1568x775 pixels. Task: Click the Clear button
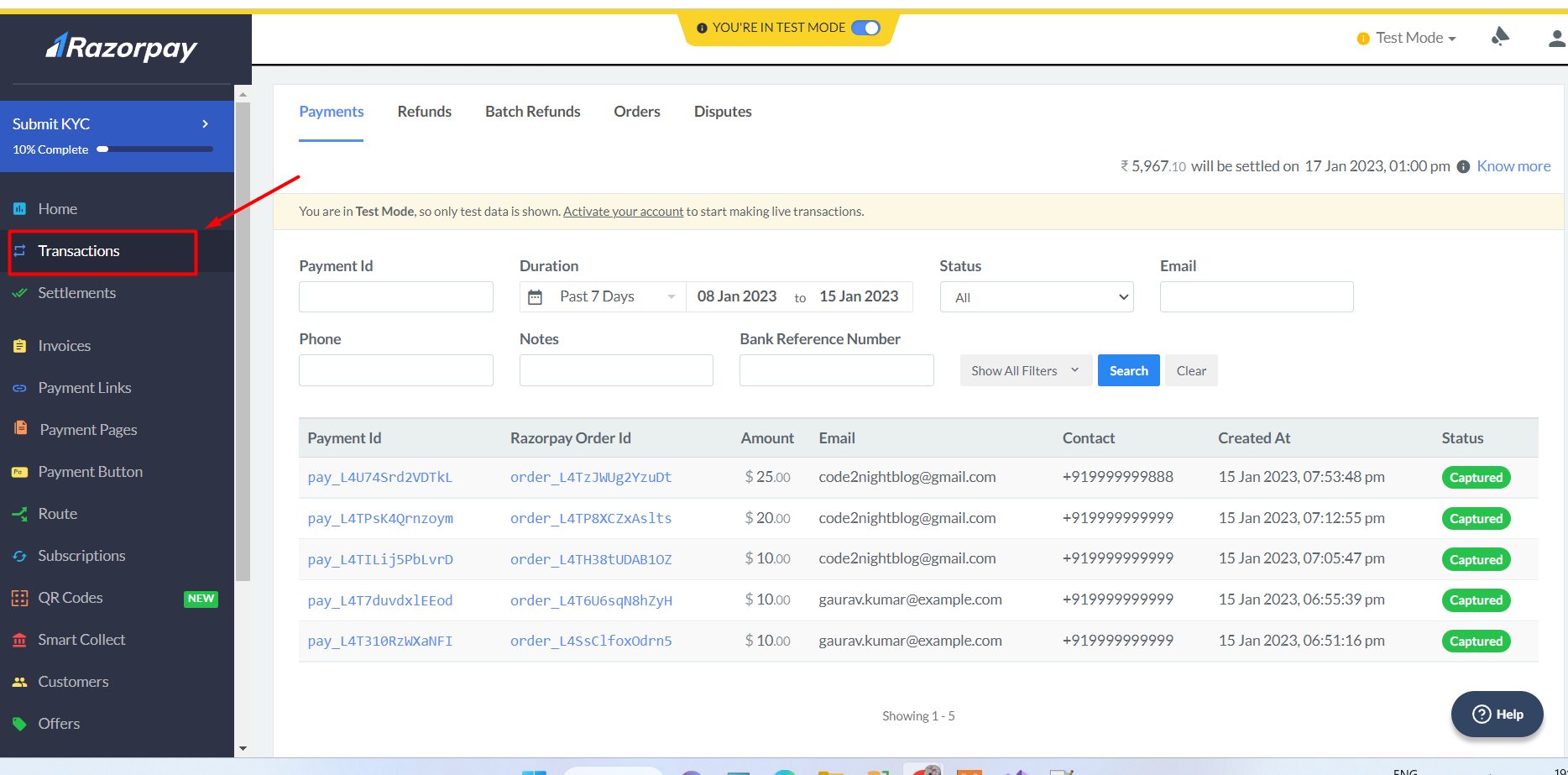pos(1191,370)
